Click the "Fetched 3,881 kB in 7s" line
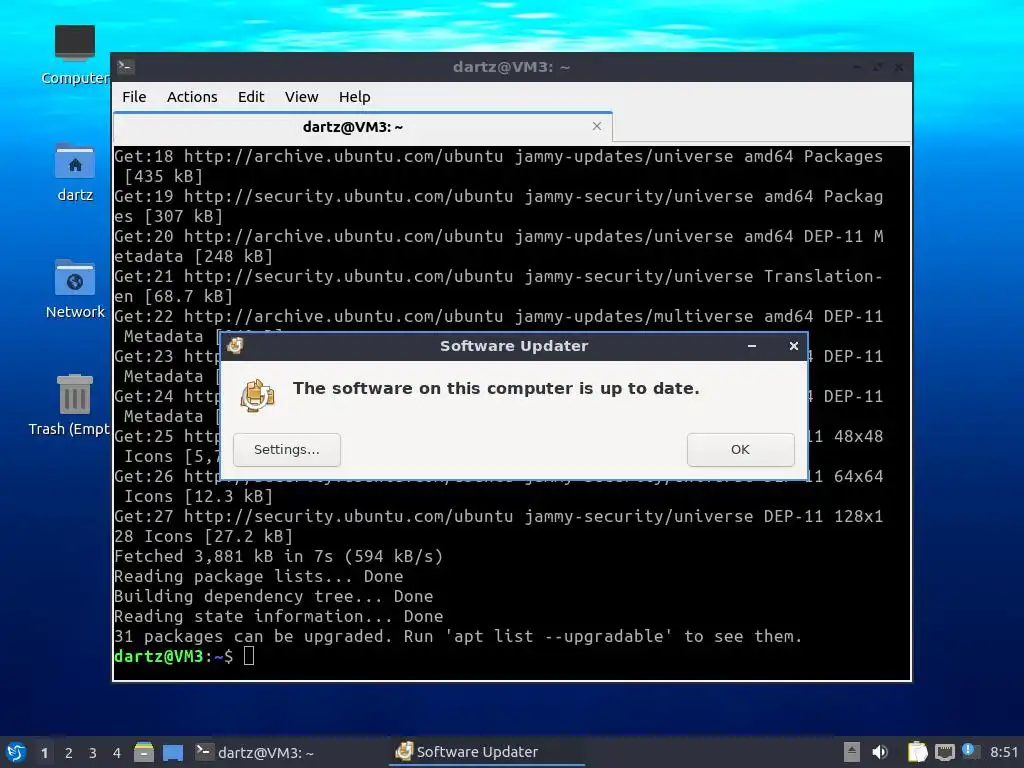The width and height of the screenshot is (1024, 768). click(278, 556)
